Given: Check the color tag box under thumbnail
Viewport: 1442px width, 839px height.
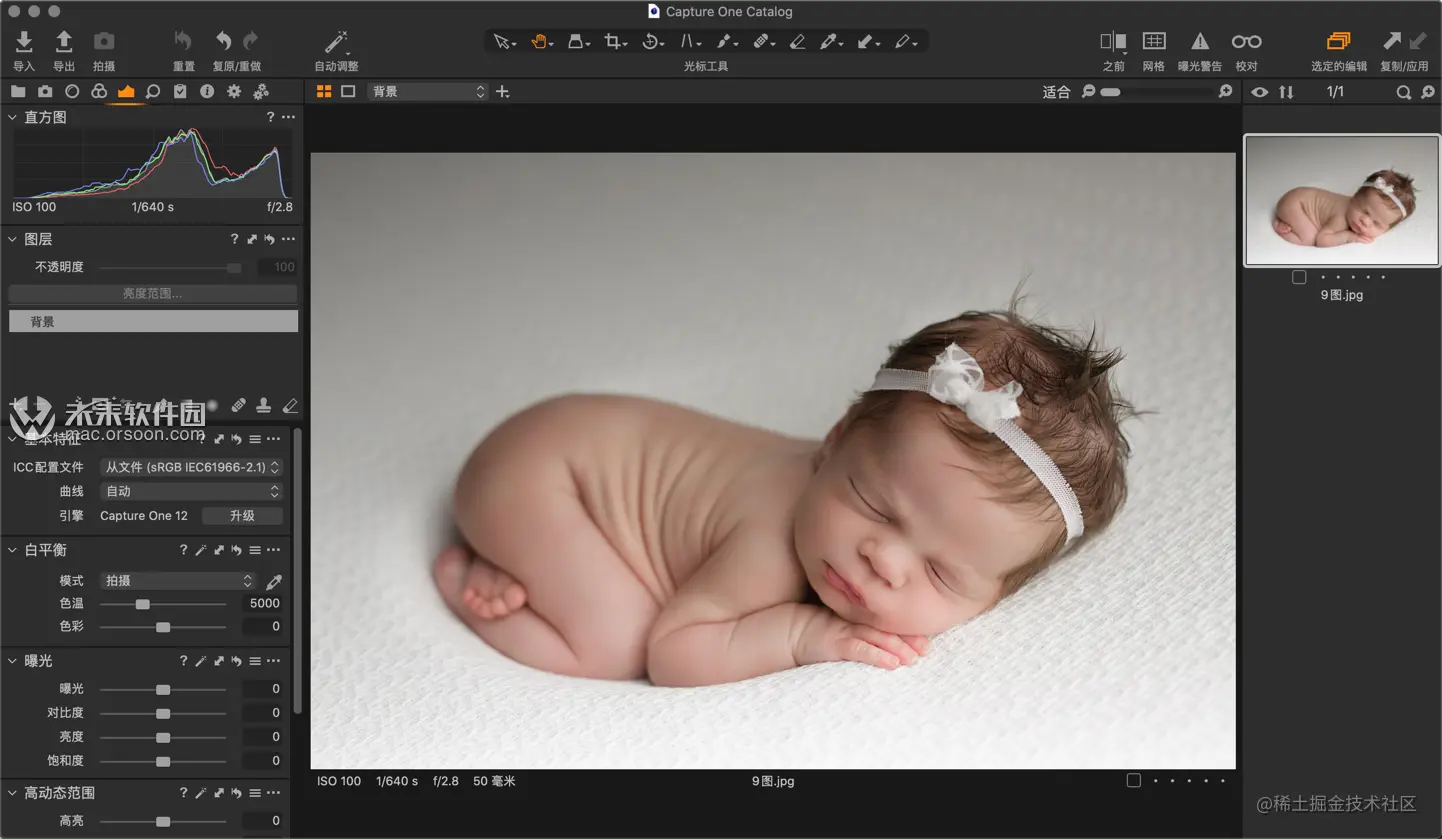Looking at the screenshot, I should tap(1299, 277).
